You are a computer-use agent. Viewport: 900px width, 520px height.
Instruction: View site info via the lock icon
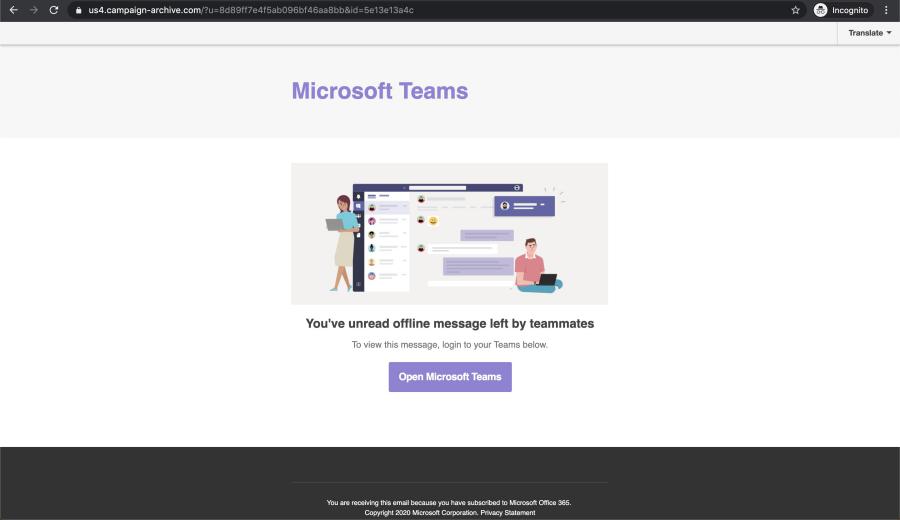click(x=79, y=10)
